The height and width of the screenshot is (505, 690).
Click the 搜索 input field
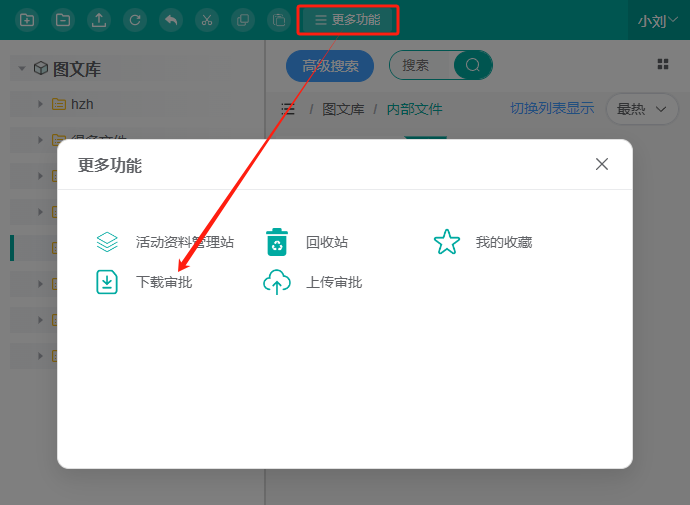420,66
